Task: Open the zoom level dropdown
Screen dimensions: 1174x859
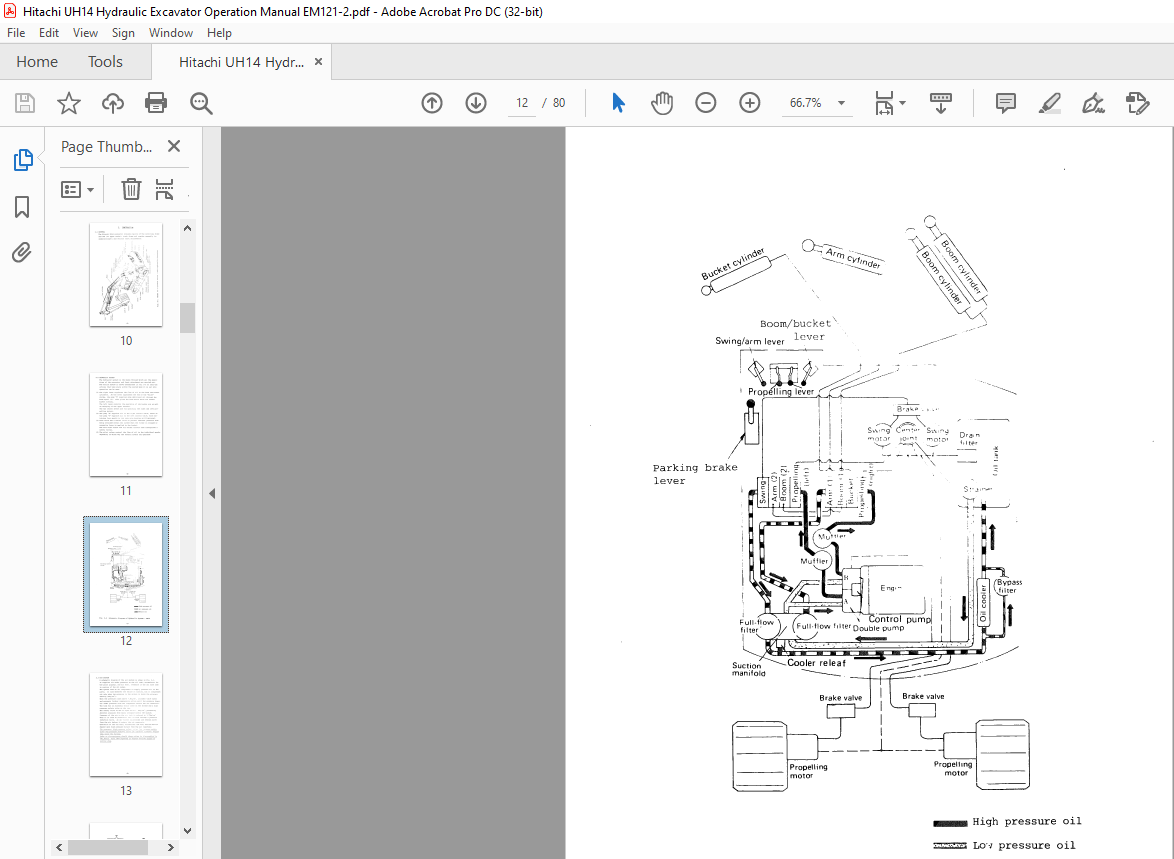Action: coord(842,103)
